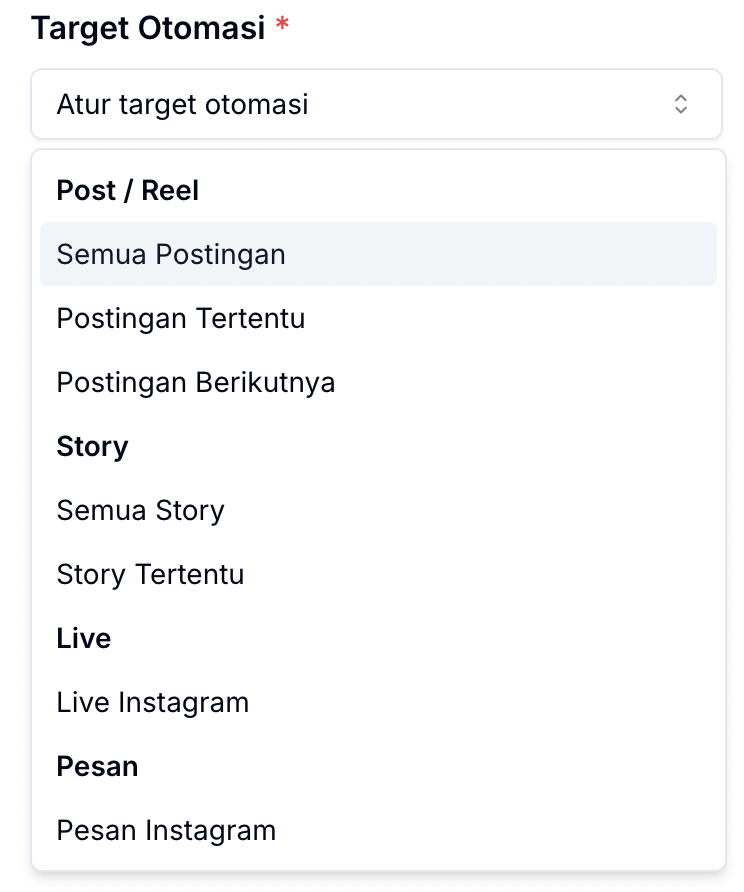Click the up-down chevron icon in the dropdown

coord(681,104)
